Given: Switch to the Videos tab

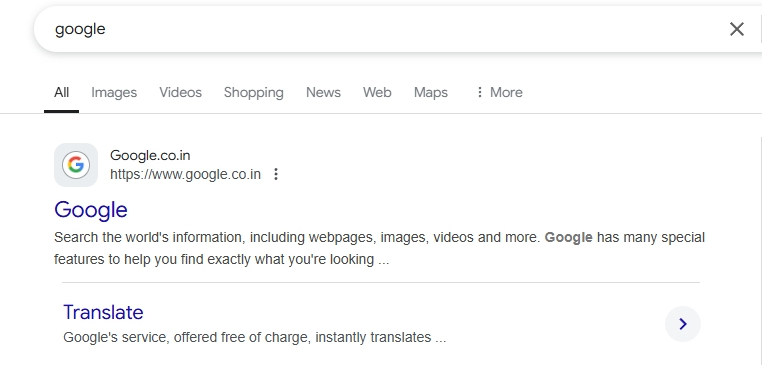Looking at the screenshot, I should click(x=180, y=92).
